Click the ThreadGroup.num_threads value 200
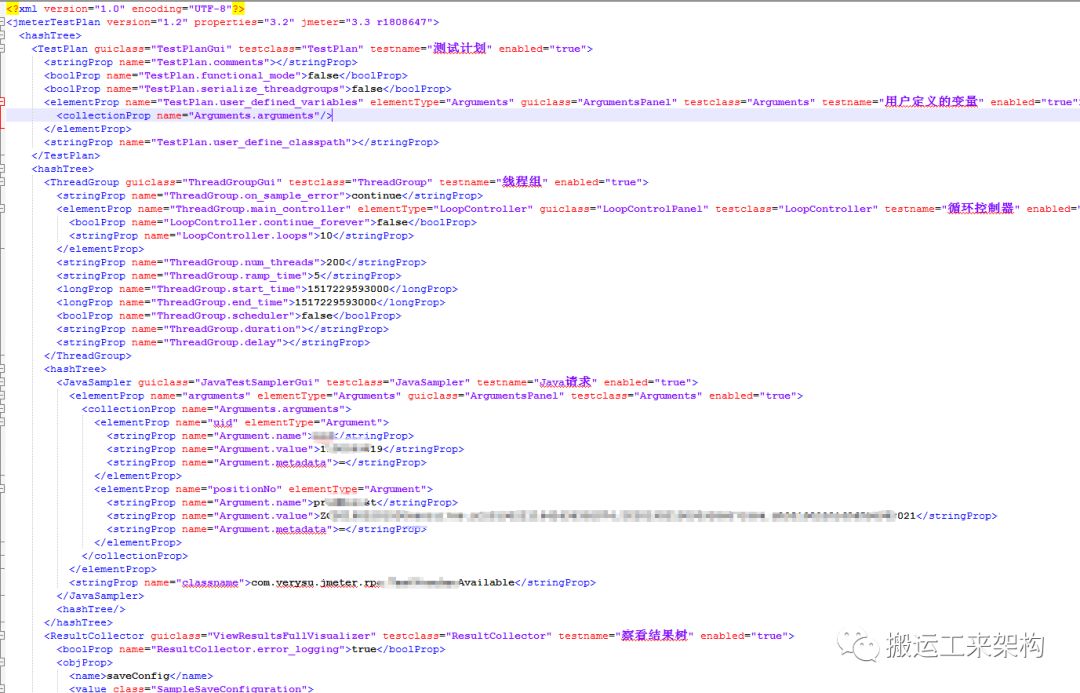The height and width of the screenshot is (693, 1080). tap(335, 262)
